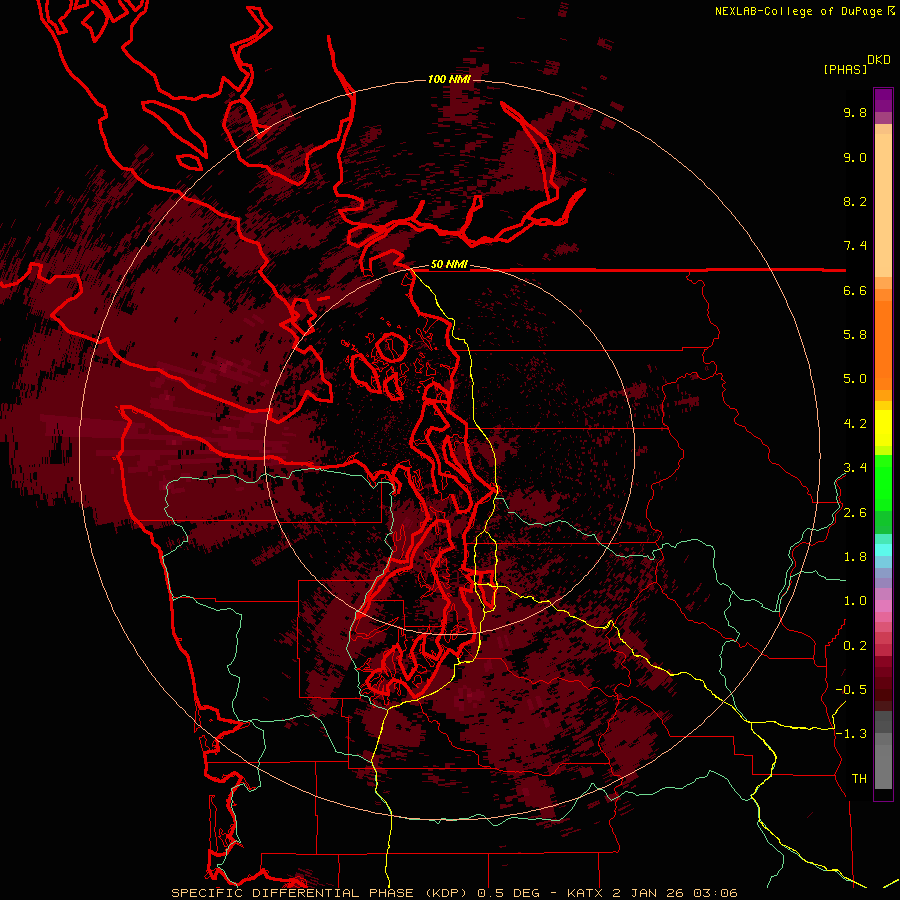Image resolution: width=900 pixels, height=900 pixels.
Task: Pick the light peach segment of the color bar
Action: tap(883, 206)
